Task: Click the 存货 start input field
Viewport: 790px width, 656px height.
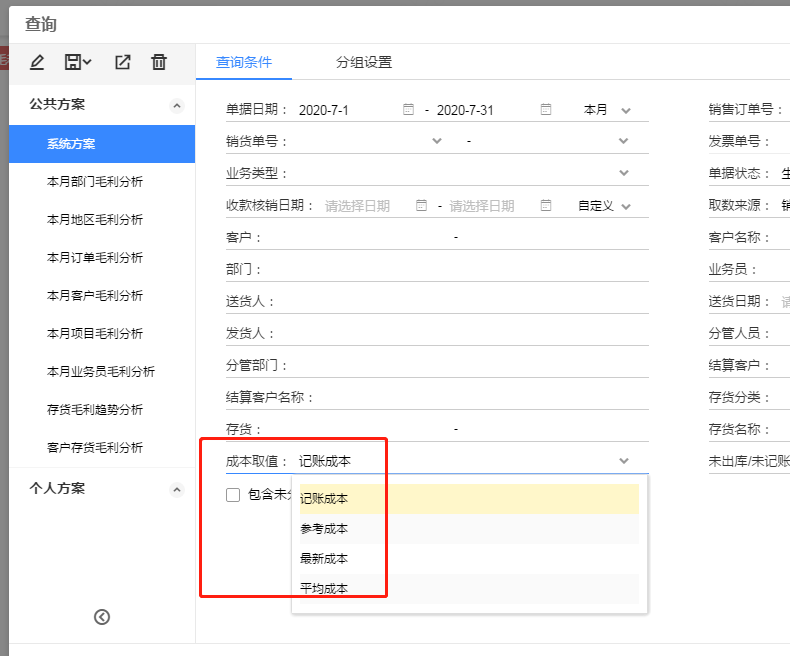Action: pos(357,429)
